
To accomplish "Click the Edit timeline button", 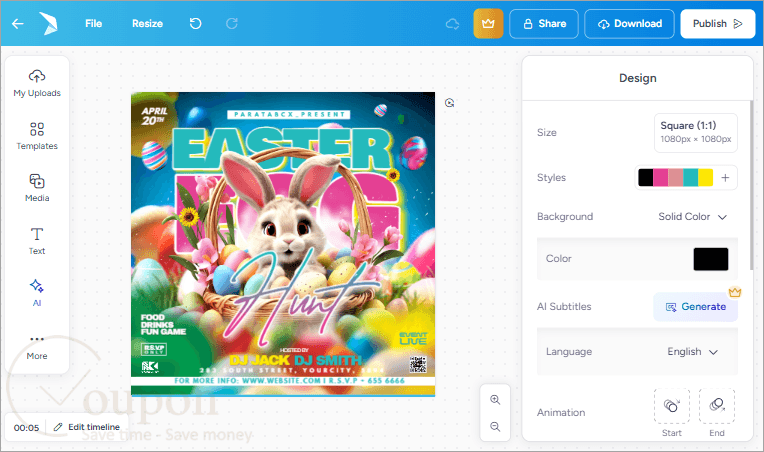I will point(87,427).
